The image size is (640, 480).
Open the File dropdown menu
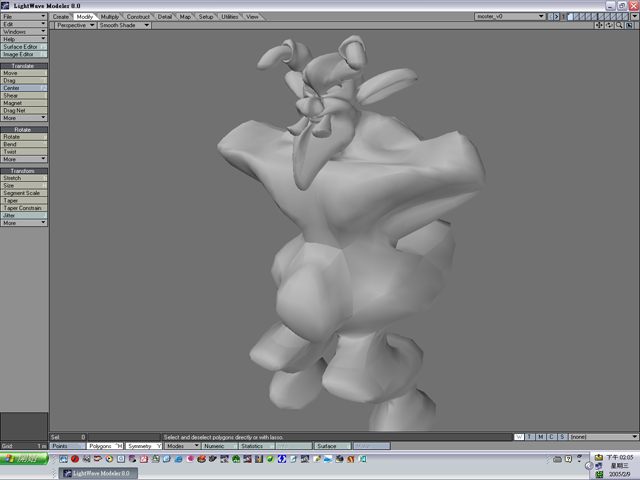[24, 16]
